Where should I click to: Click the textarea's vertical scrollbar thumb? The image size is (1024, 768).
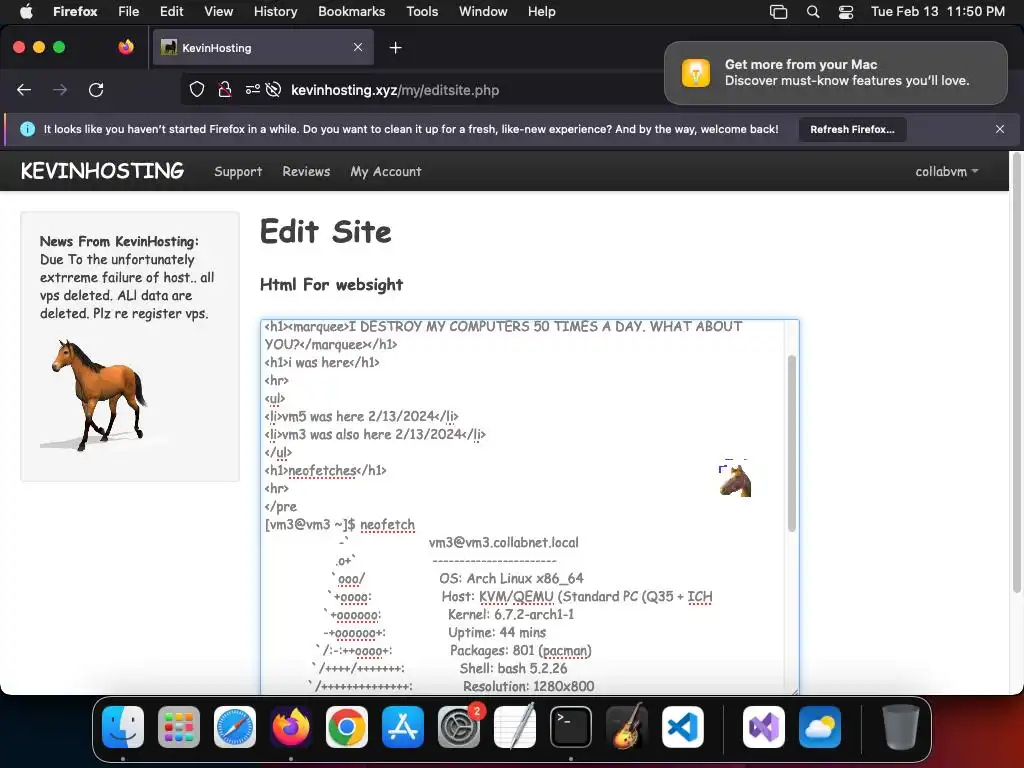(x=792, y=443)
